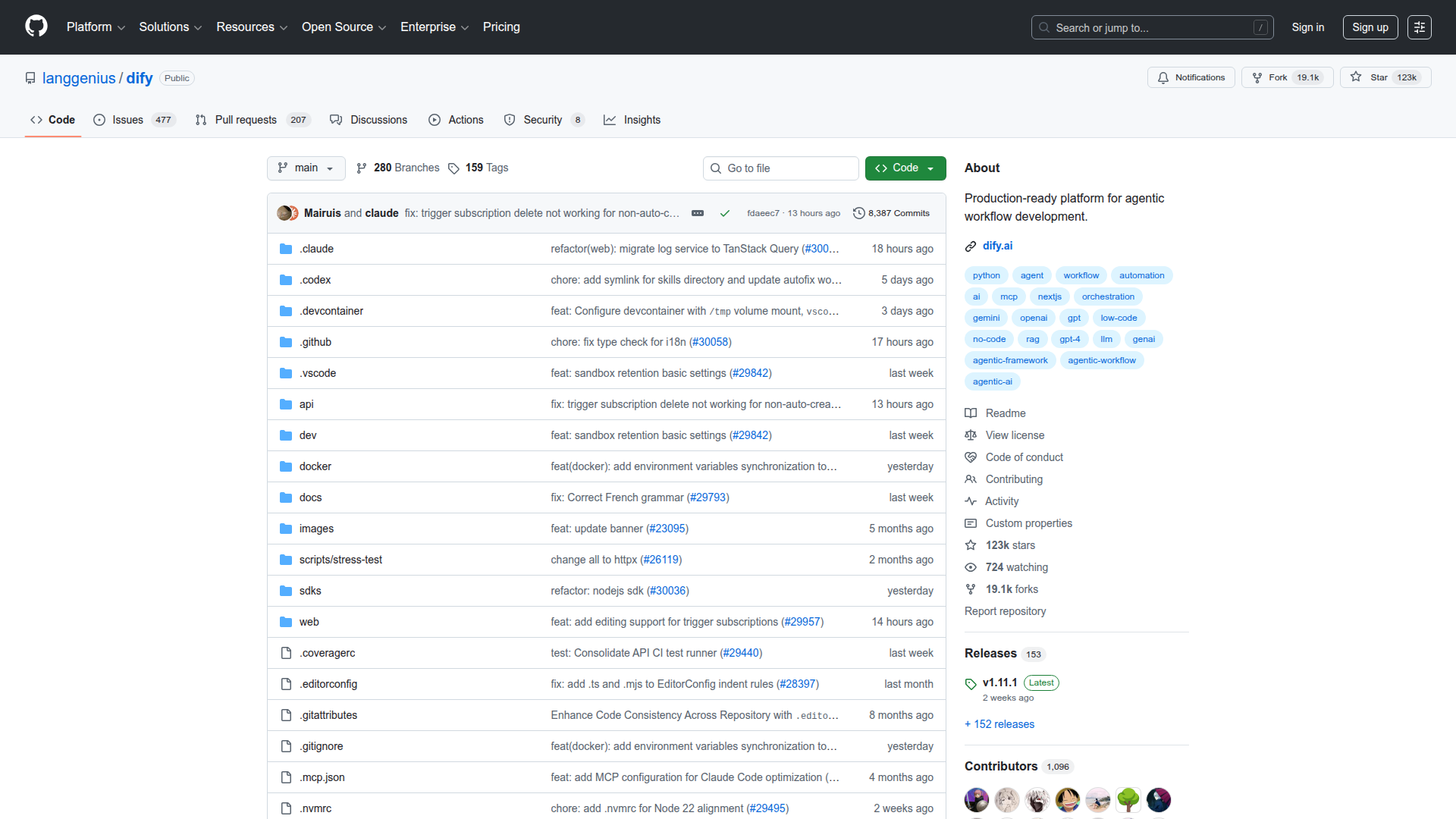Focus the Go to file field
This screenshot has width=1456, height=819.
(781, 168)
